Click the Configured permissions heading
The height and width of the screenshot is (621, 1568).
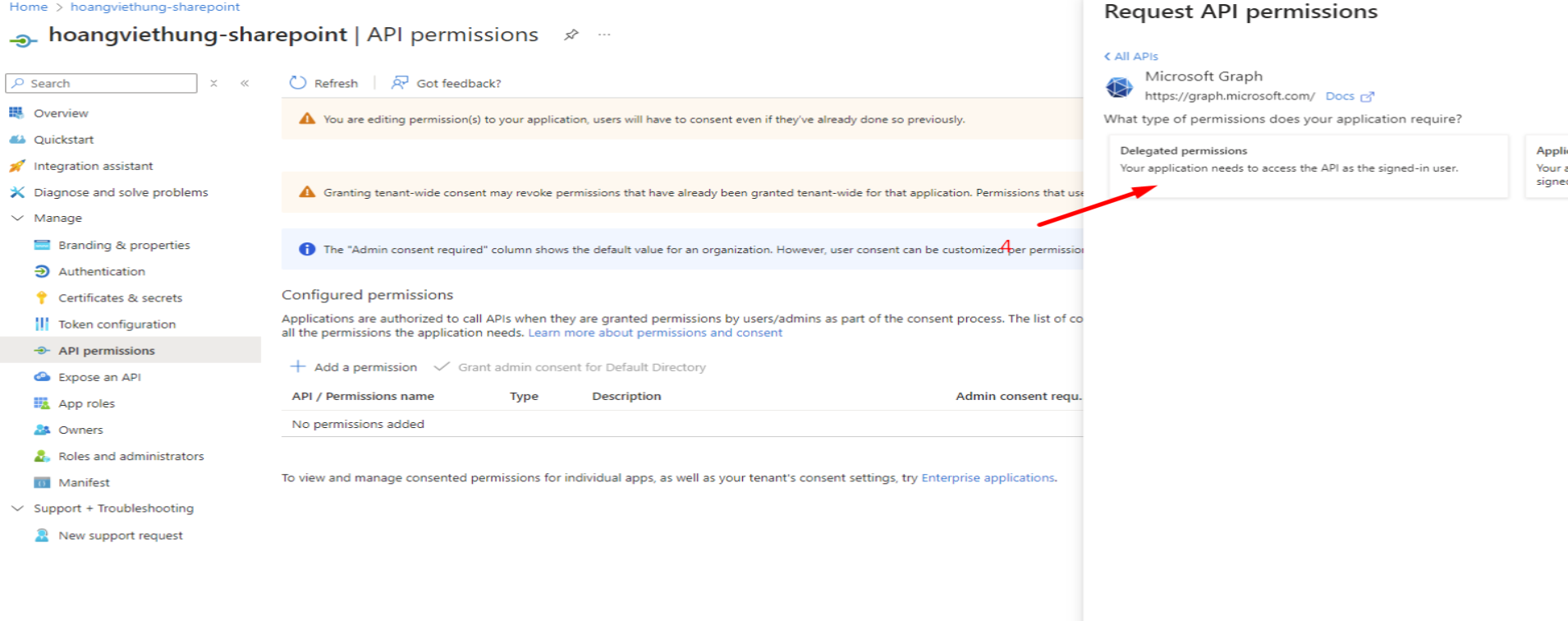coord(367,295)
